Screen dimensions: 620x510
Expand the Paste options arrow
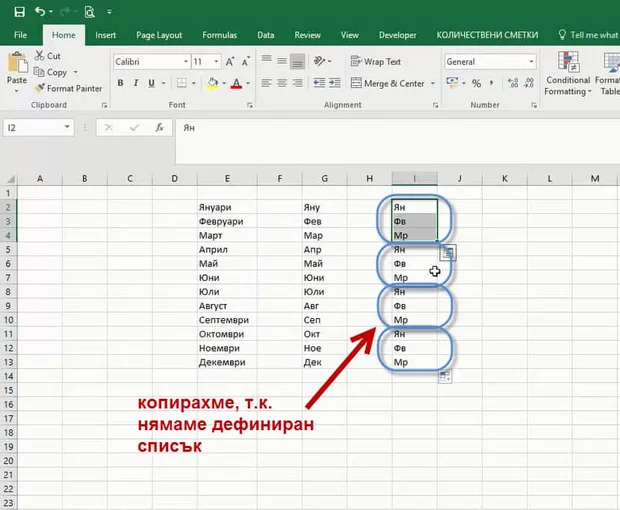pos(17,91)
